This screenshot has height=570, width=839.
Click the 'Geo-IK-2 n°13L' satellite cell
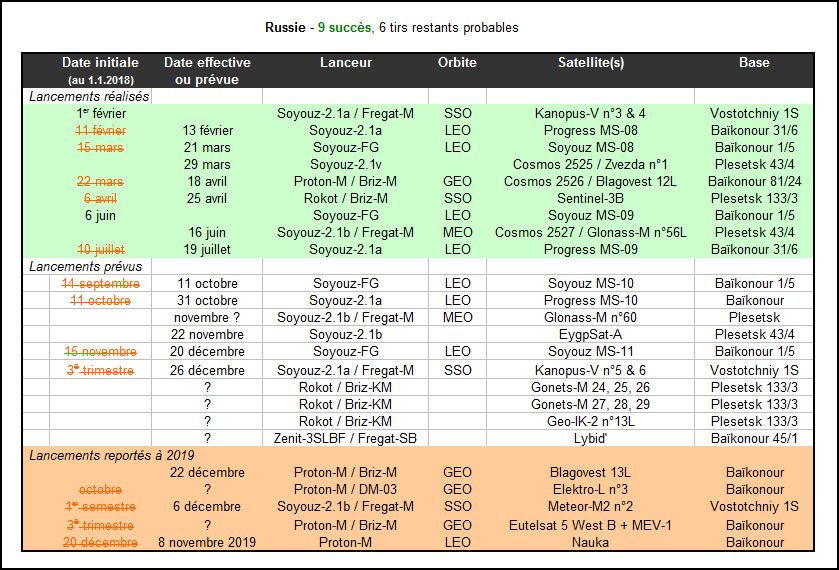click(591, 422)
